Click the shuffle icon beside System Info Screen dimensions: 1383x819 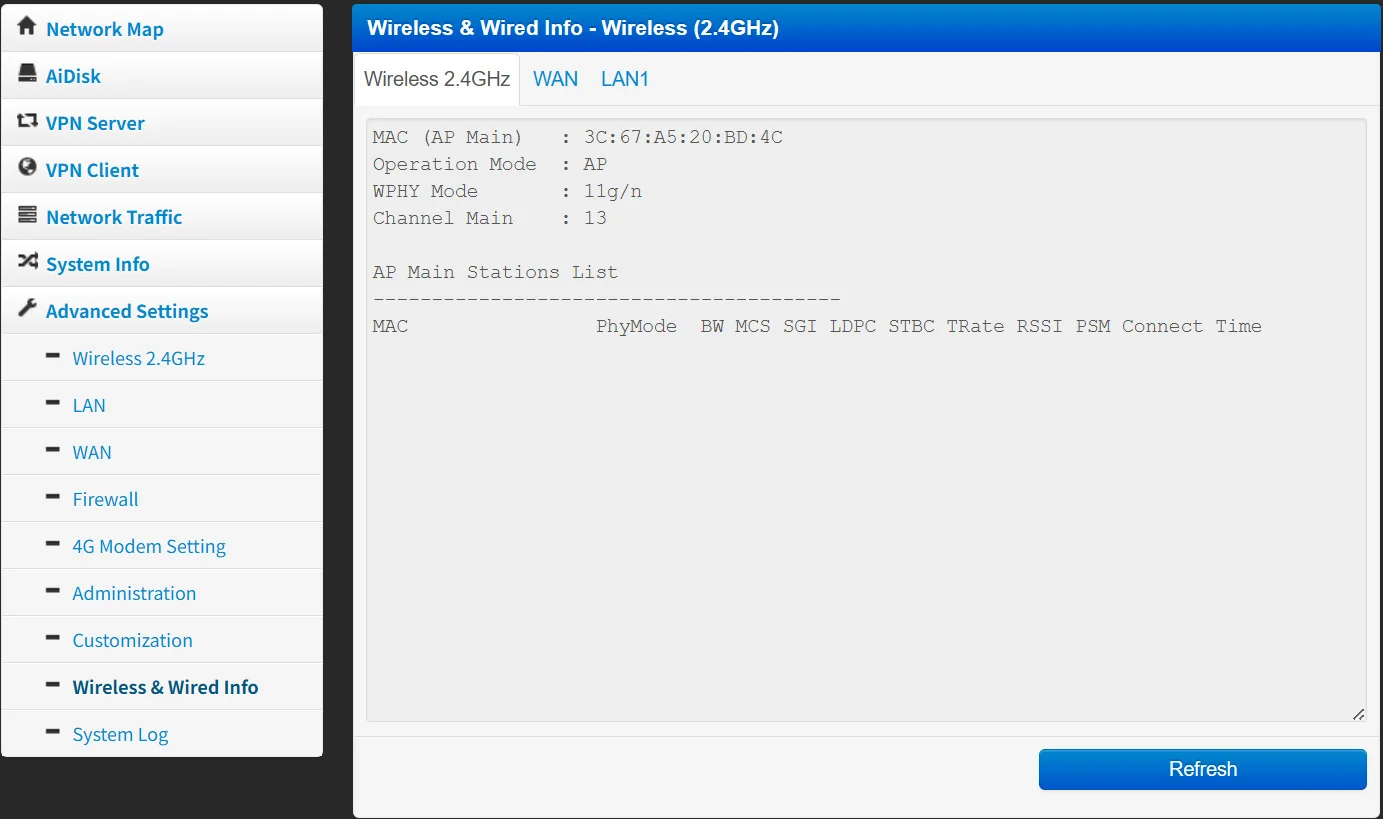pos(27,262)
